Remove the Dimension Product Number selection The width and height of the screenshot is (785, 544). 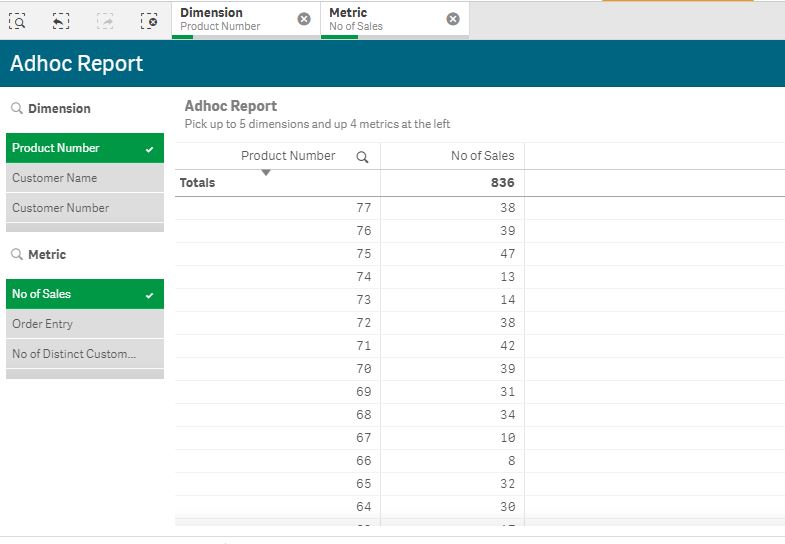pos(304,19)
